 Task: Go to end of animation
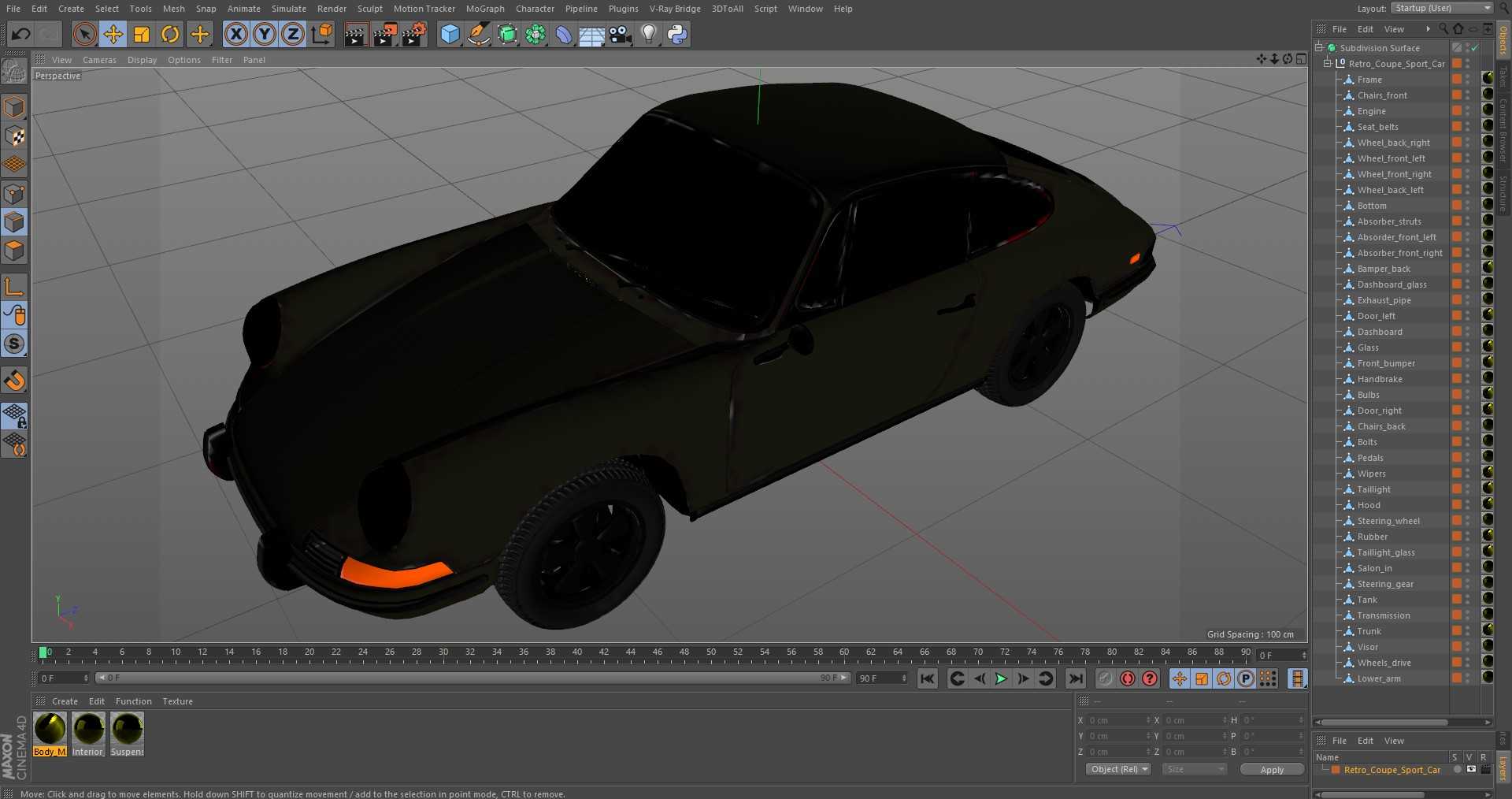point(1076,678)
